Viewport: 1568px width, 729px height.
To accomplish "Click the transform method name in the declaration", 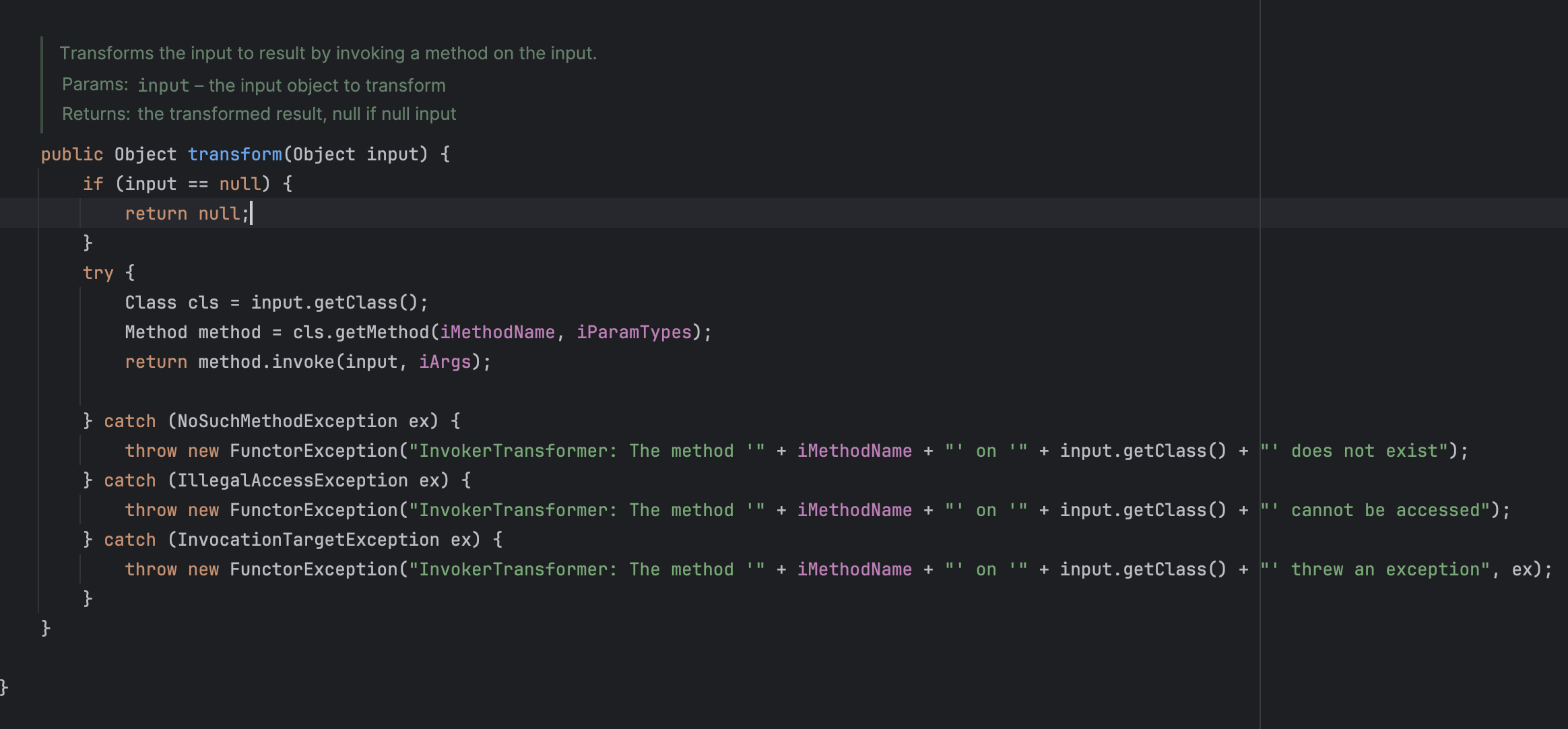I will [235, 154].
